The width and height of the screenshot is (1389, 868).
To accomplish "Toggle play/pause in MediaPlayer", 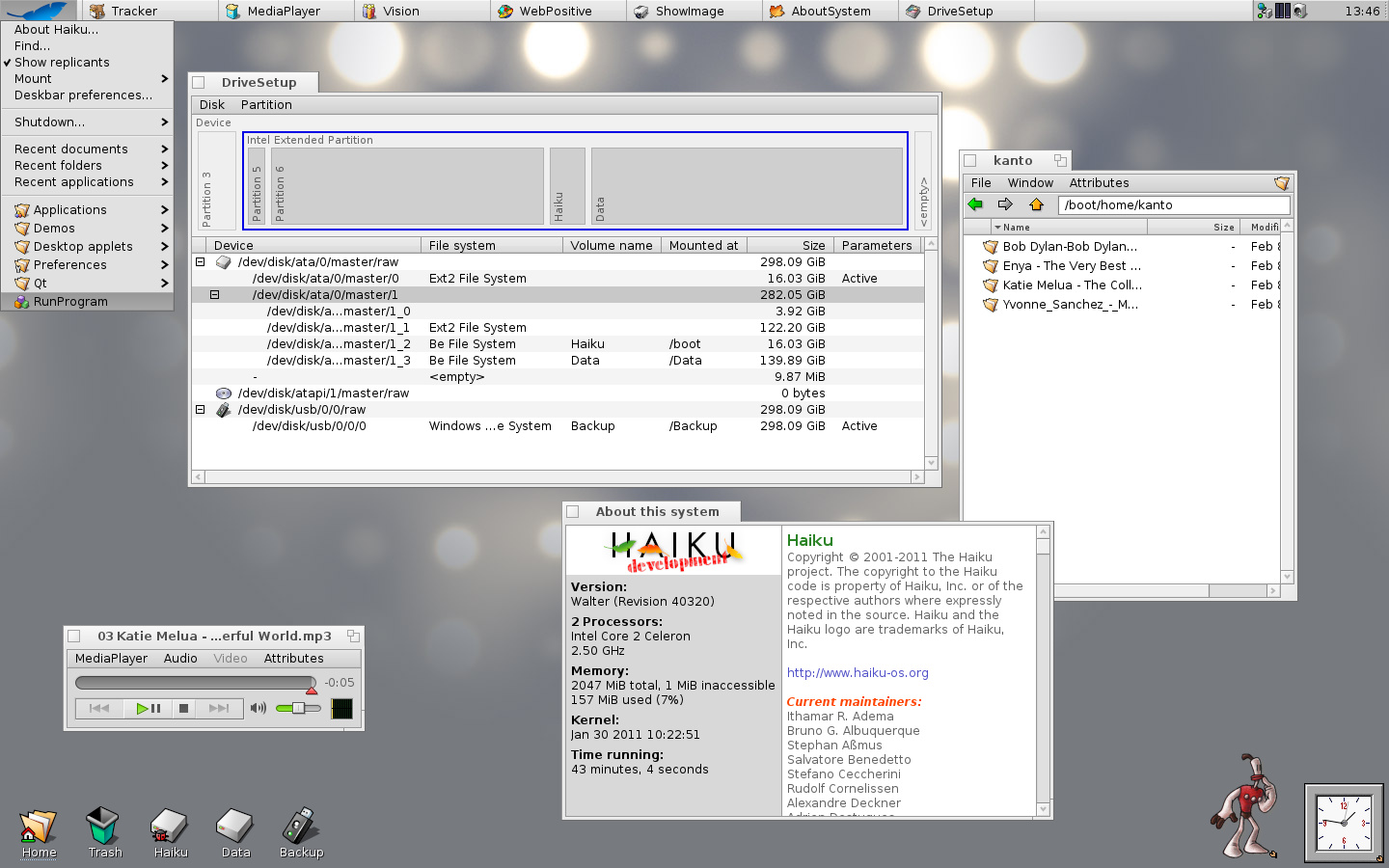I will (149, 708).
